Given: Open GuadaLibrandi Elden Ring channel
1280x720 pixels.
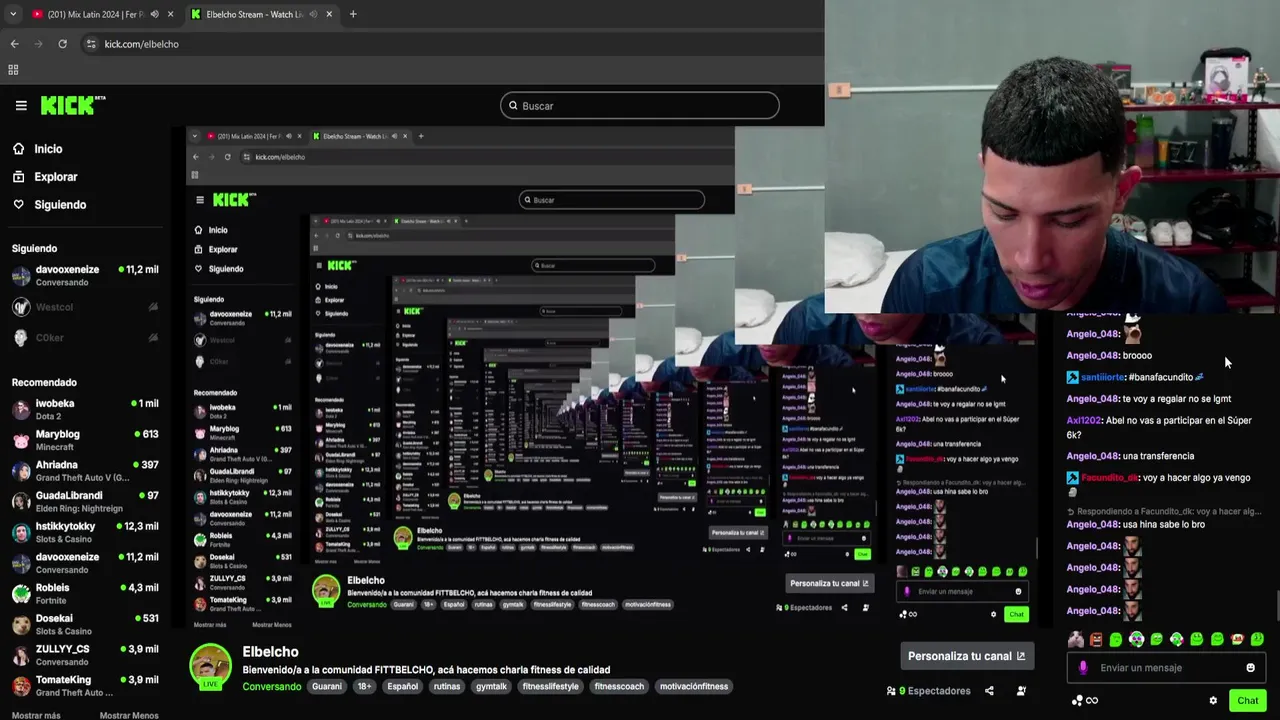Looking at the screenshot, I should point(85,502).
